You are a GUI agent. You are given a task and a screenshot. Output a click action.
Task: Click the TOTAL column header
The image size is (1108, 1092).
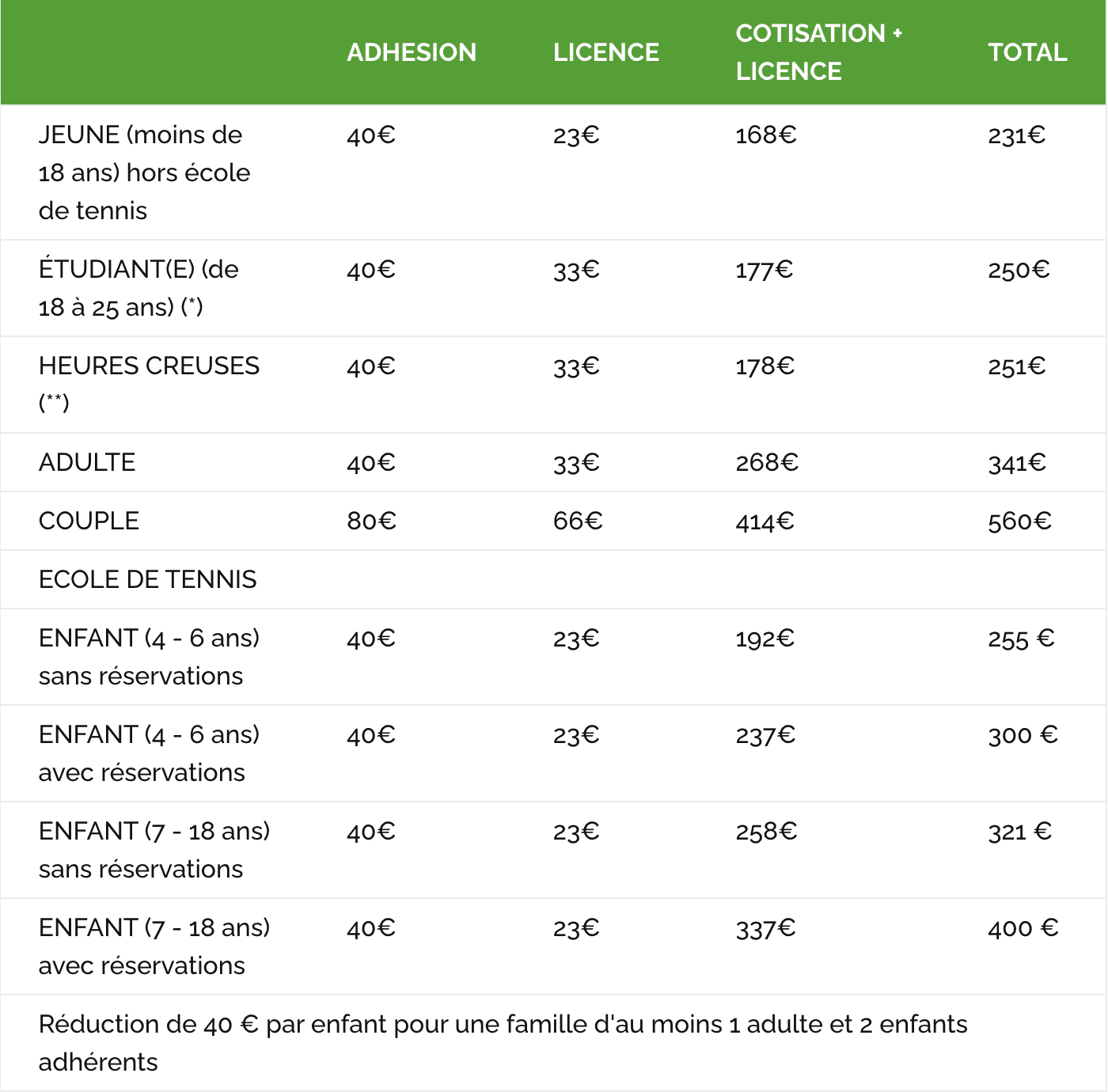click(x=1027, y=52)
